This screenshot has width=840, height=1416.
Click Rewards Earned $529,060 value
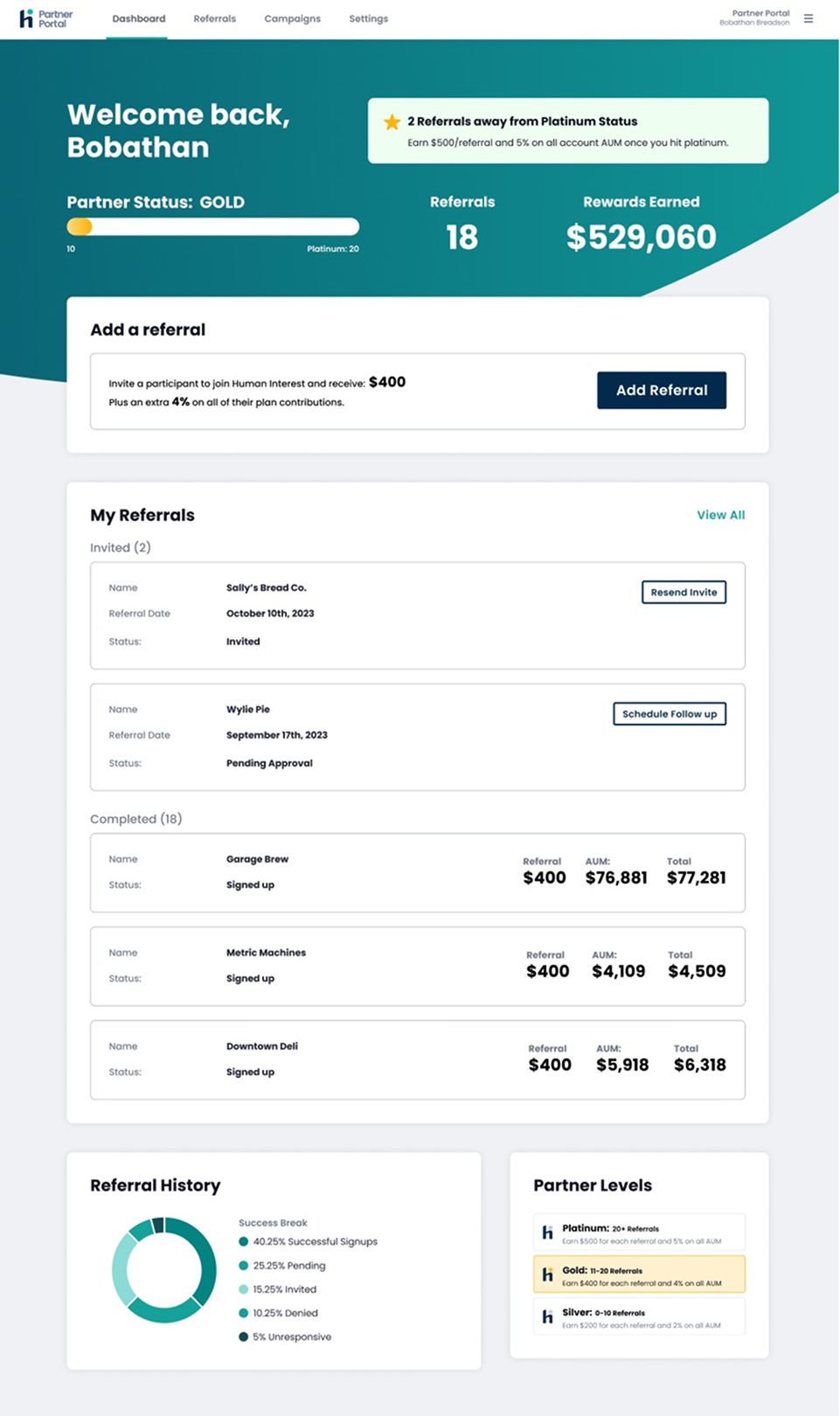(642, 237)
